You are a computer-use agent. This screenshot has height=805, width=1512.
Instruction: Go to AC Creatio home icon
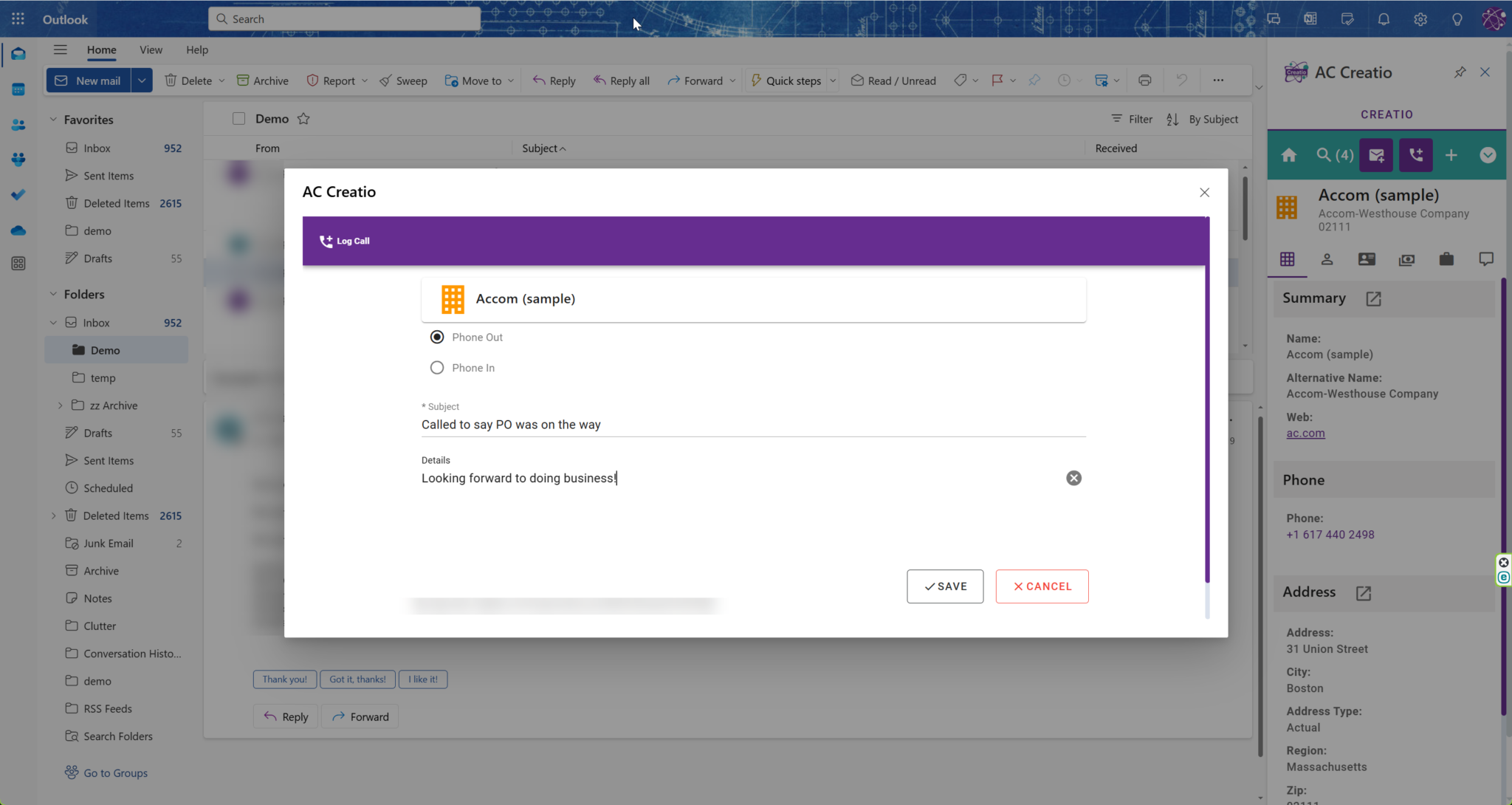pyautogui.click(x=1289, y=155)
